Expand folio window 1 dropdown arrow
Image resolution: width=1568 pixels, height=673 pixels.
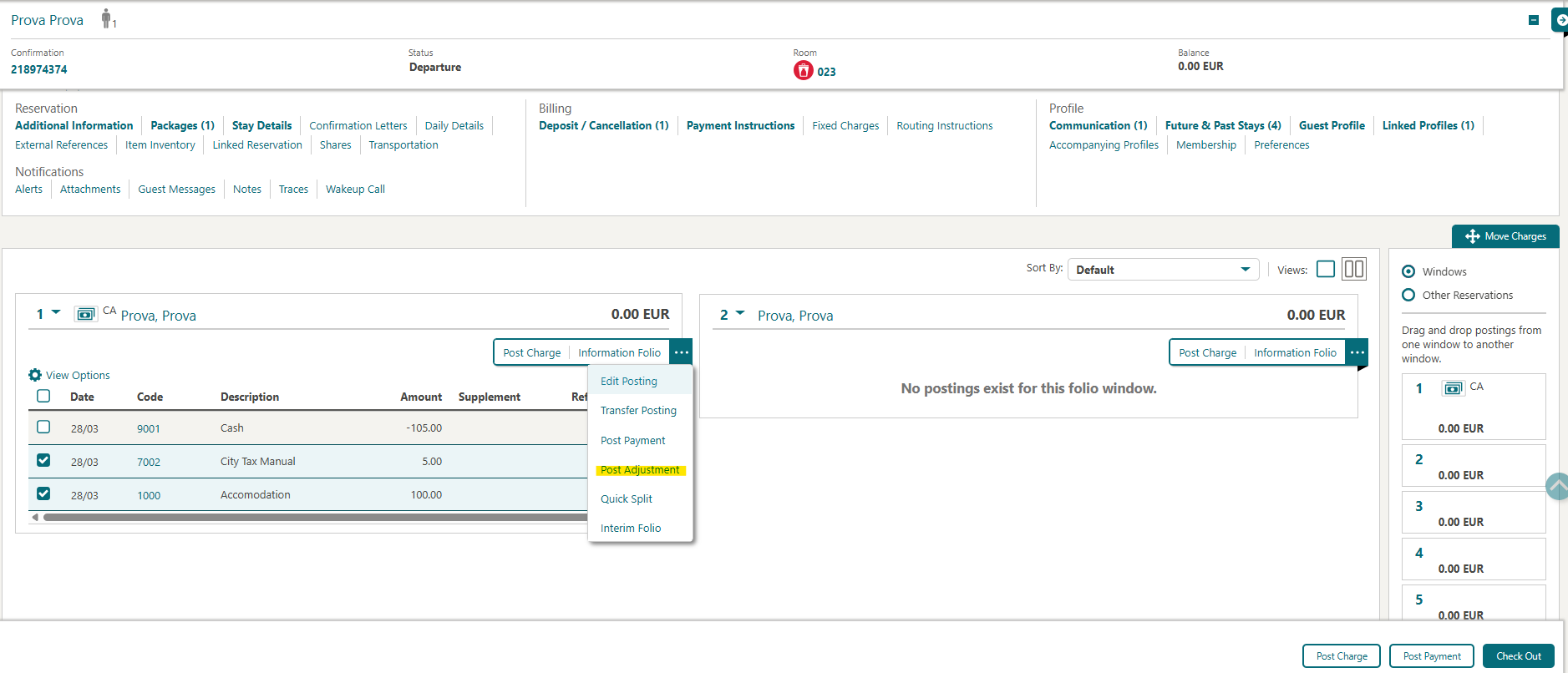coord(56,313)
